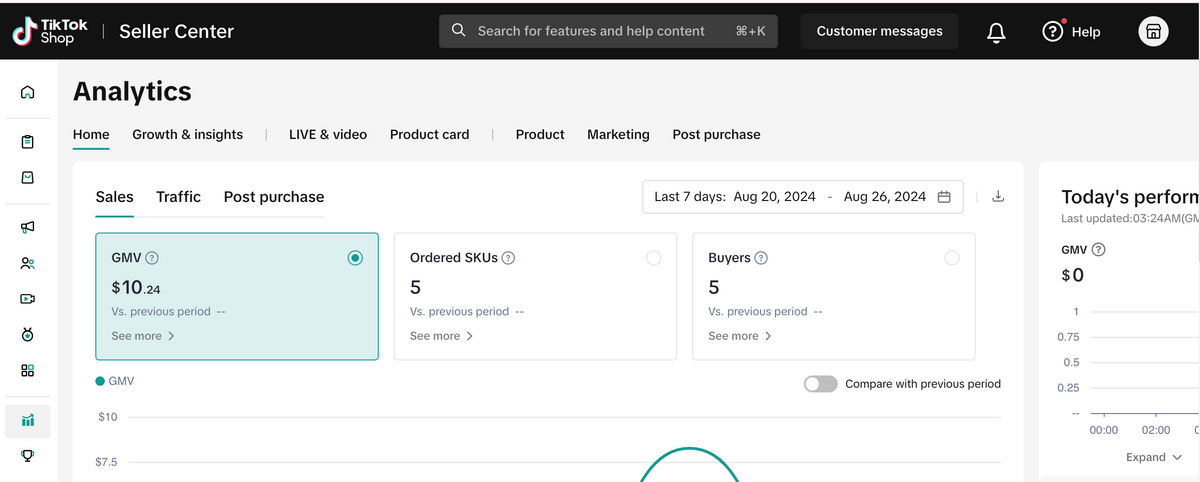Switch to the Traffic tab

[x=178, y=197]
